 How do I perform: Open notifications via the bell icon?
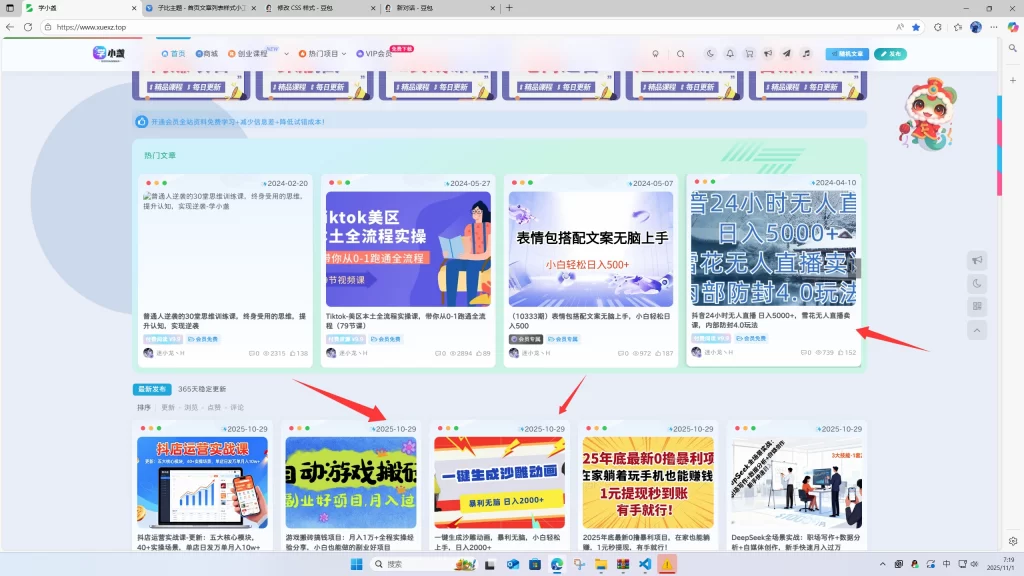(730, 54)
